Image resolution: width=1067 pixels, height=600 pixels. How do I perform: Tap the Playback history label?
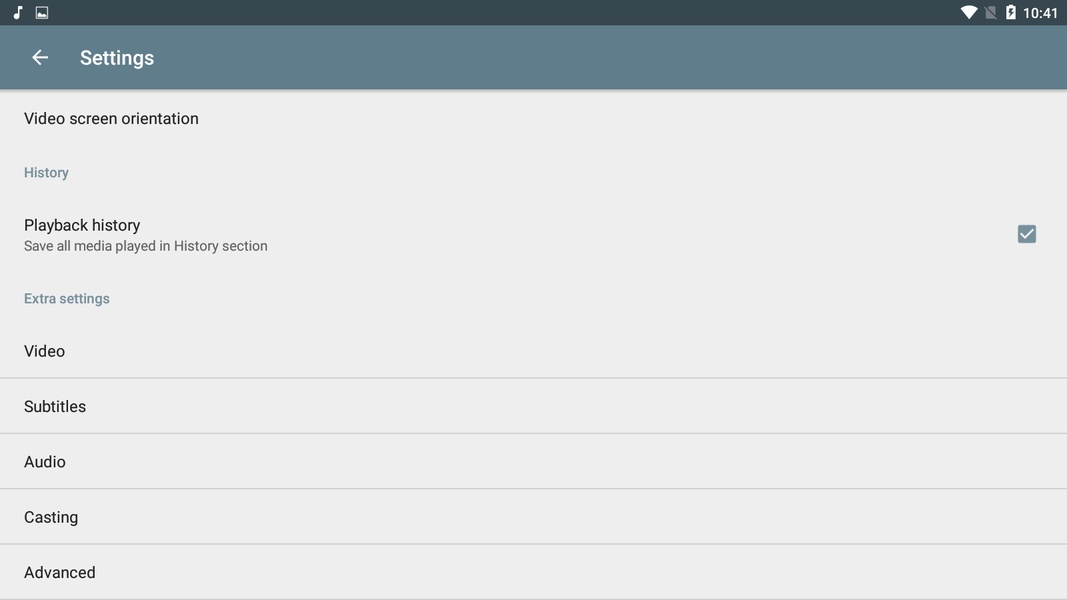pyautogui.click(x=82, y=225)
